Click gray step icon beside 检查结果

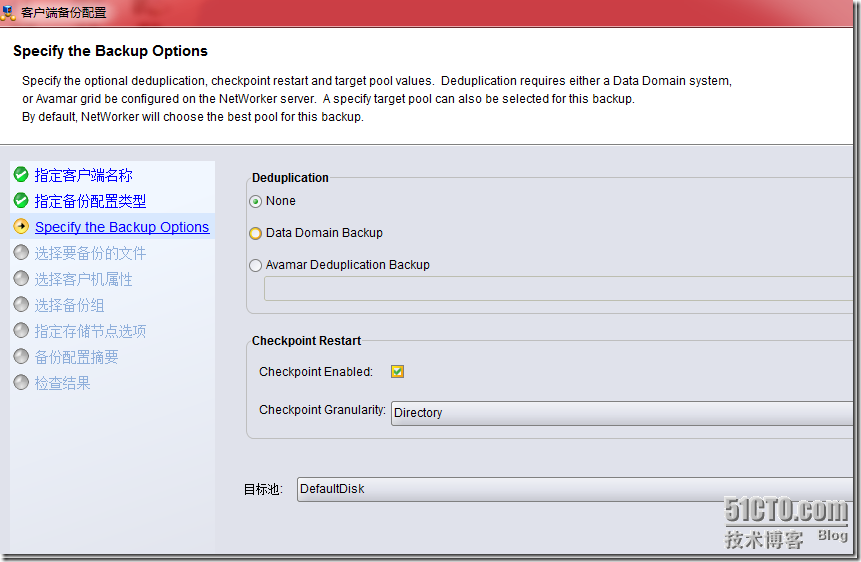pos(21,382)
